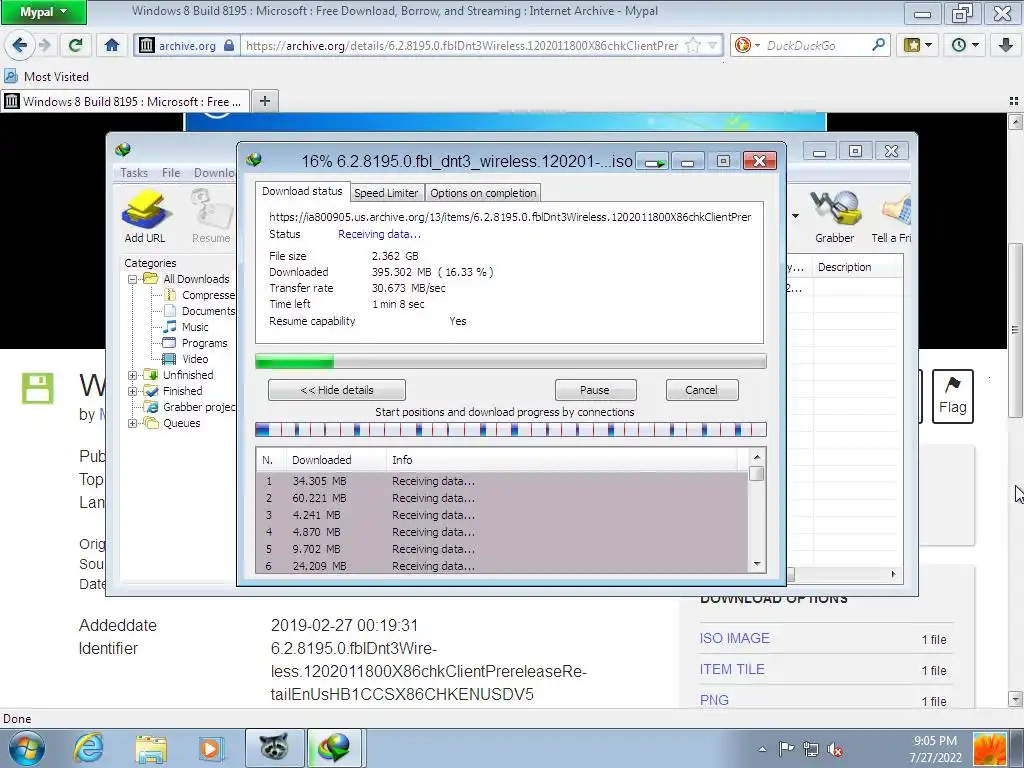Switch to Options on completion tab
Viewport: 1024px width, 768px height.
483,193
